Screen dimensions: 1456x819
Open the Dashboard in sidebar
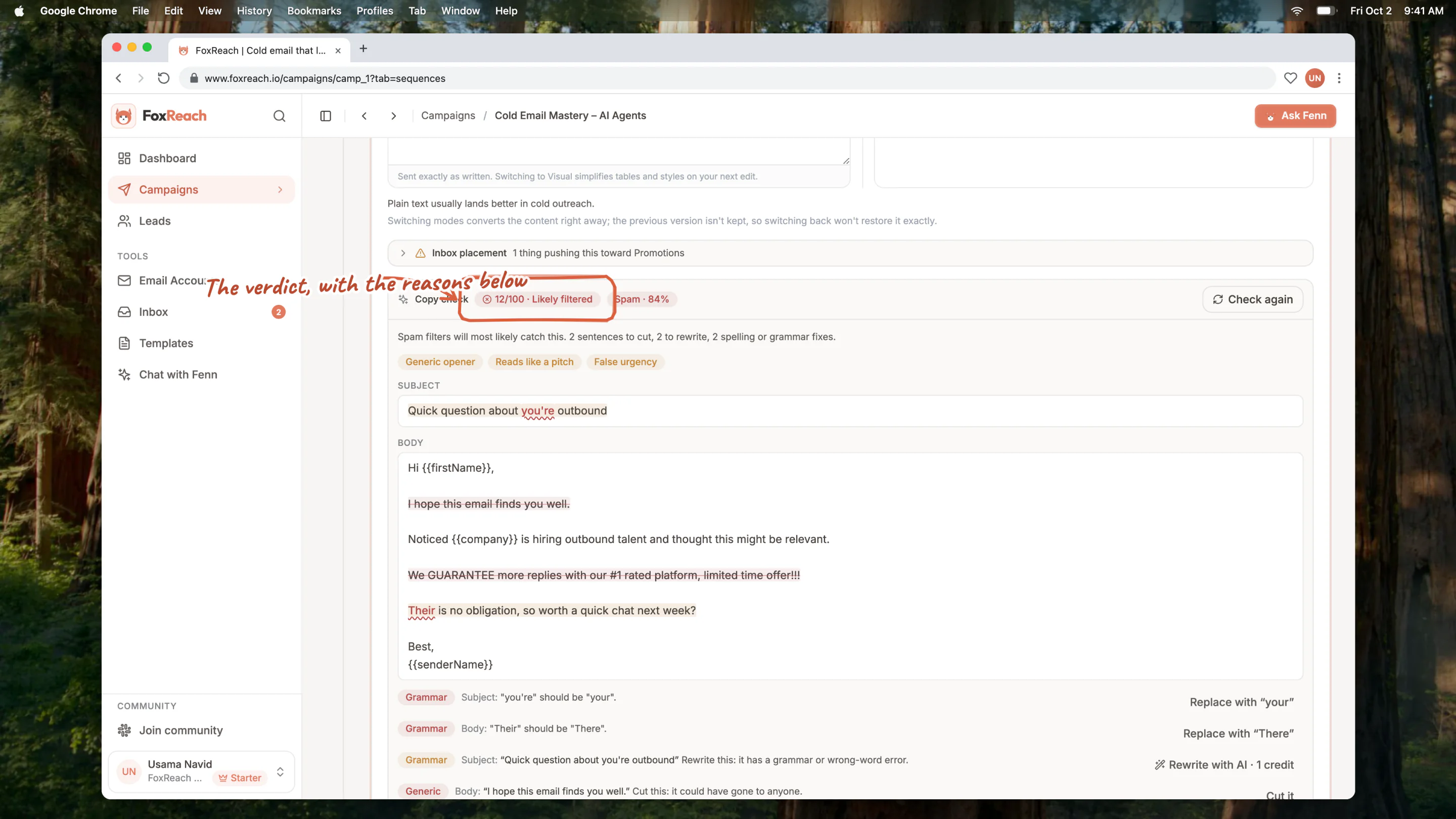(201, 158)
